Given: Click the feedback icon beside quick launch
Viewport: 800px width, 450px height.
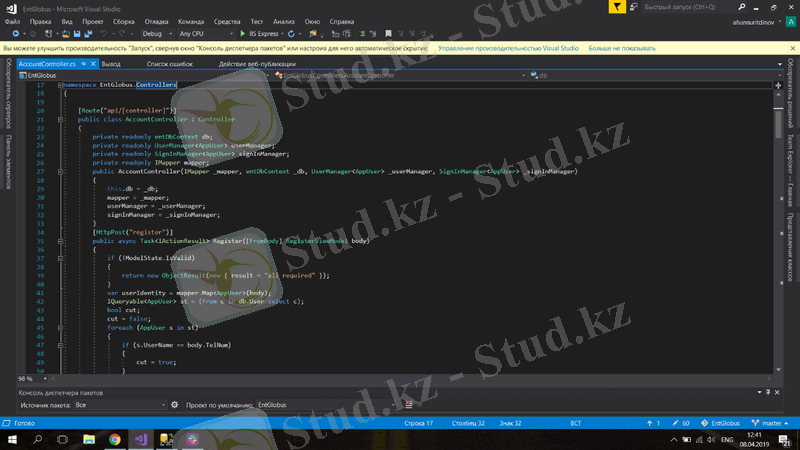Looking at the screenshot, I should (634, 7).
